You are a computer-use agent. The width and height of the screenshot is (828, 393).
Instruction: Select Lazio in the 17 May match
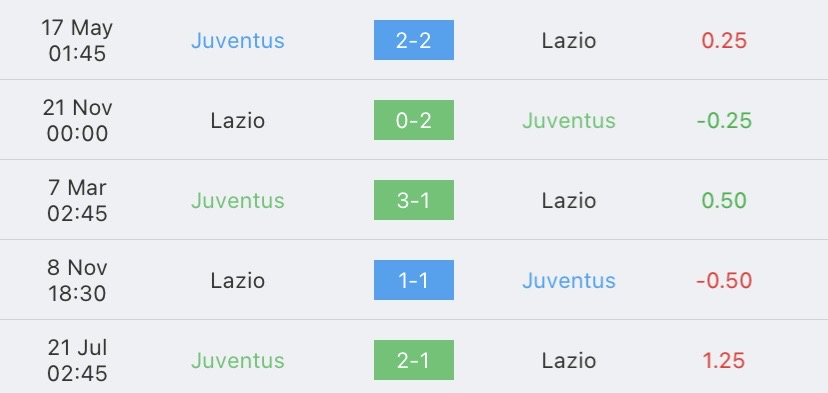tap(569, 41)
